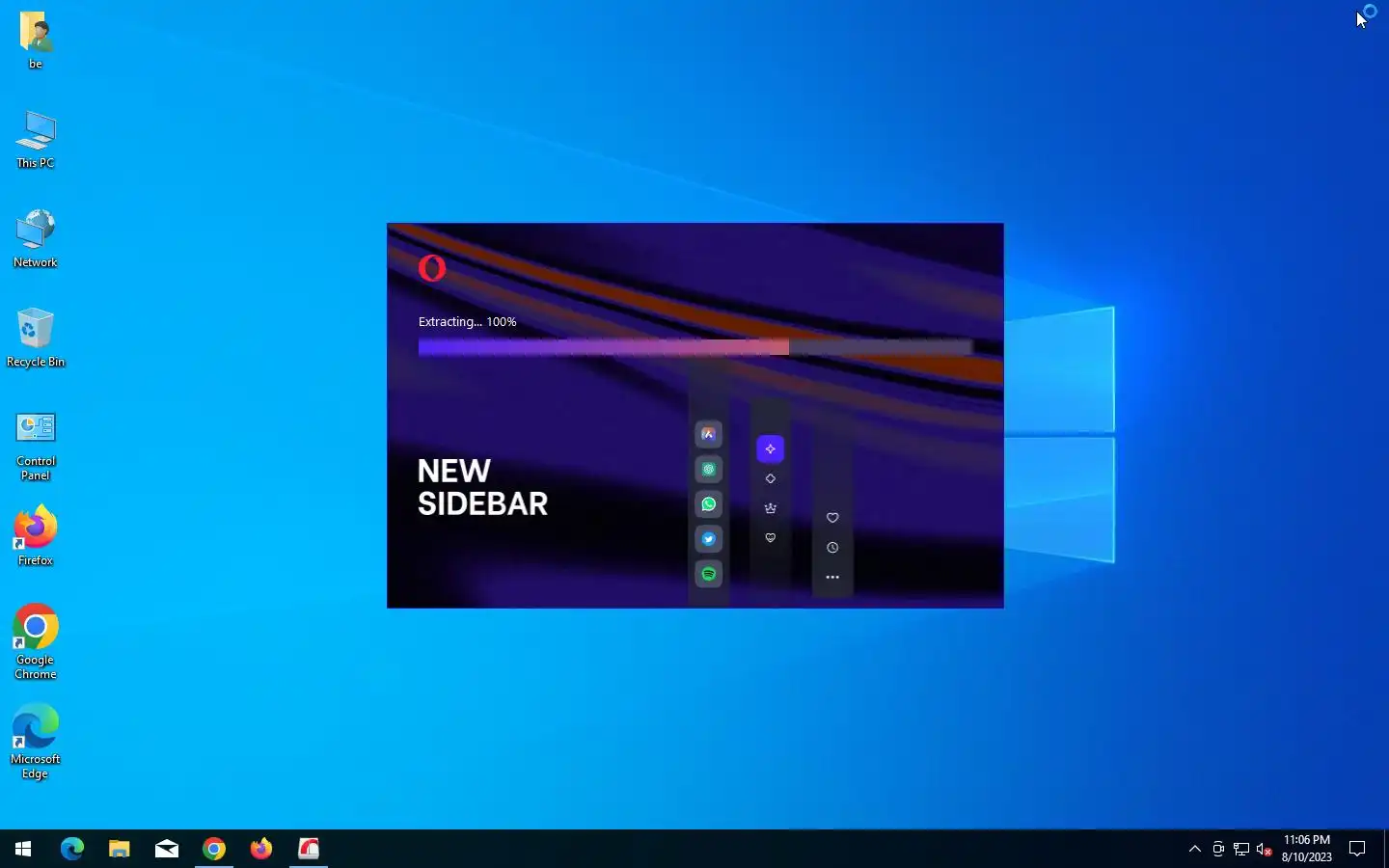Select the Google Chrome desktop shortcut
Screen dimensions: 1389x868
pyautogui.click(x=36, y=642)
